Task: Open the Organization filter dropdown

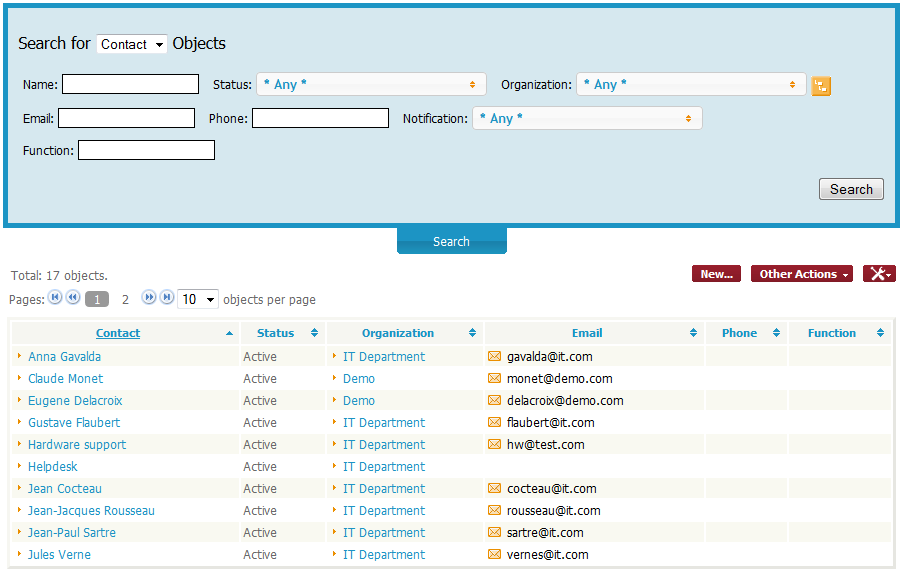Action: (691, 85)
